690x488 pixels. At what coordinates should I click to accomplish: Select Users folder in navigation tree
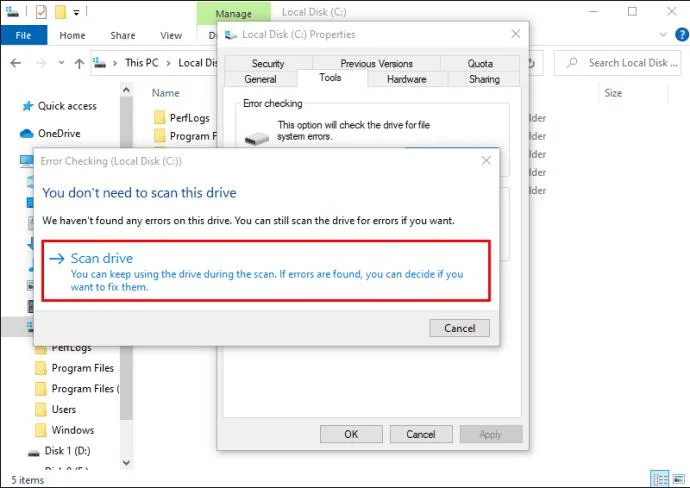coord(64,409)
